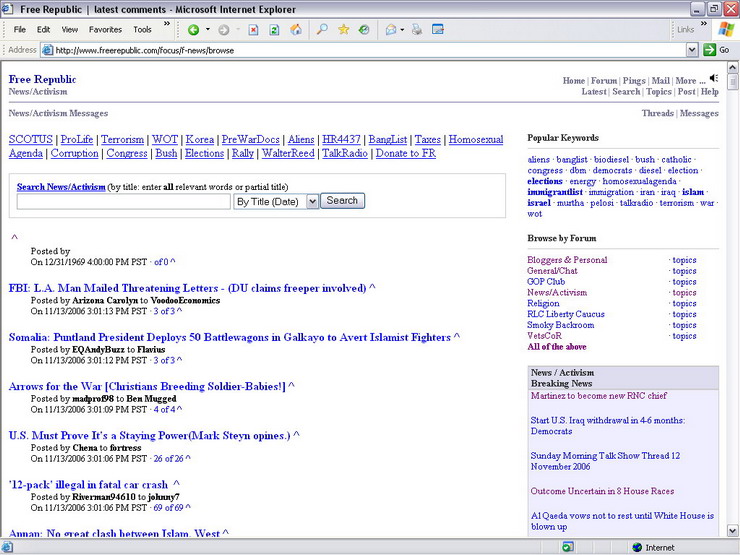Stop loading the page
The width and height of the screenshot is (740, 555).
[253, 30]
